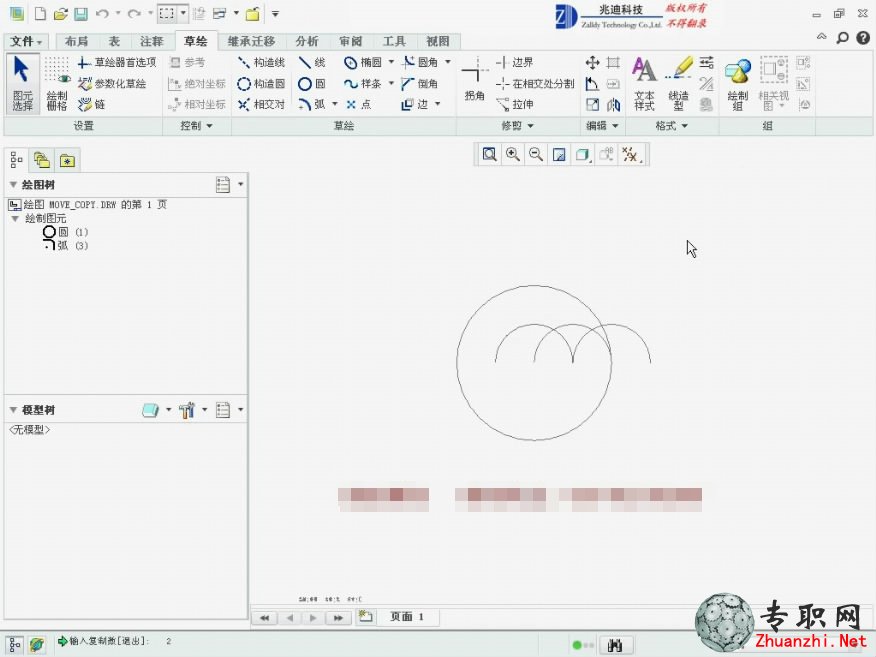Open the 圆角 tool dropdown arrow
Viewport: 876px width, 657px height.
point(447,62)
